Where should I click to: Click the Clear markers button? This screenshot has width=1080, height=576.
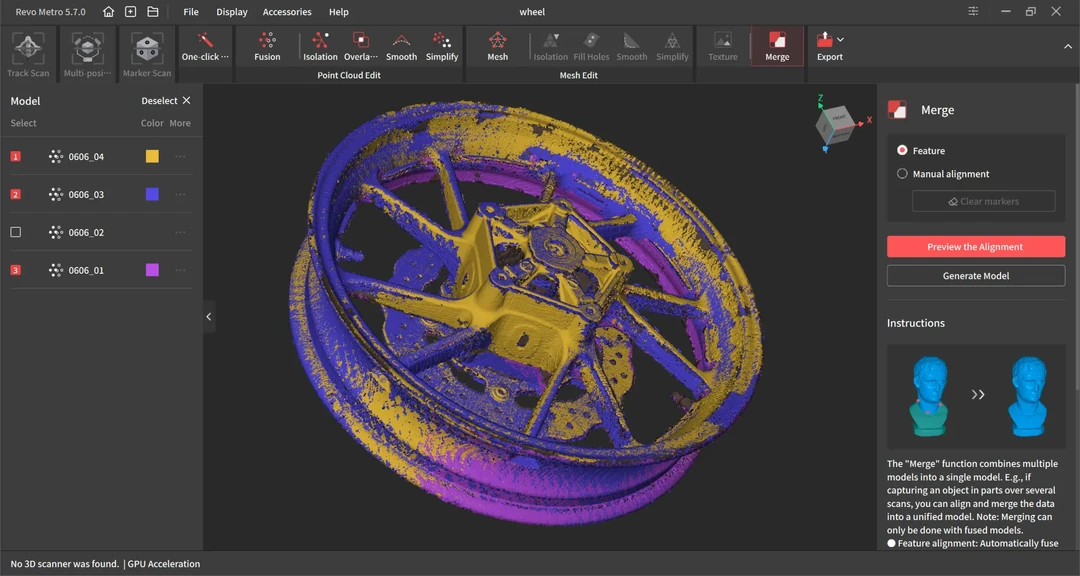(x=983, y=201)
